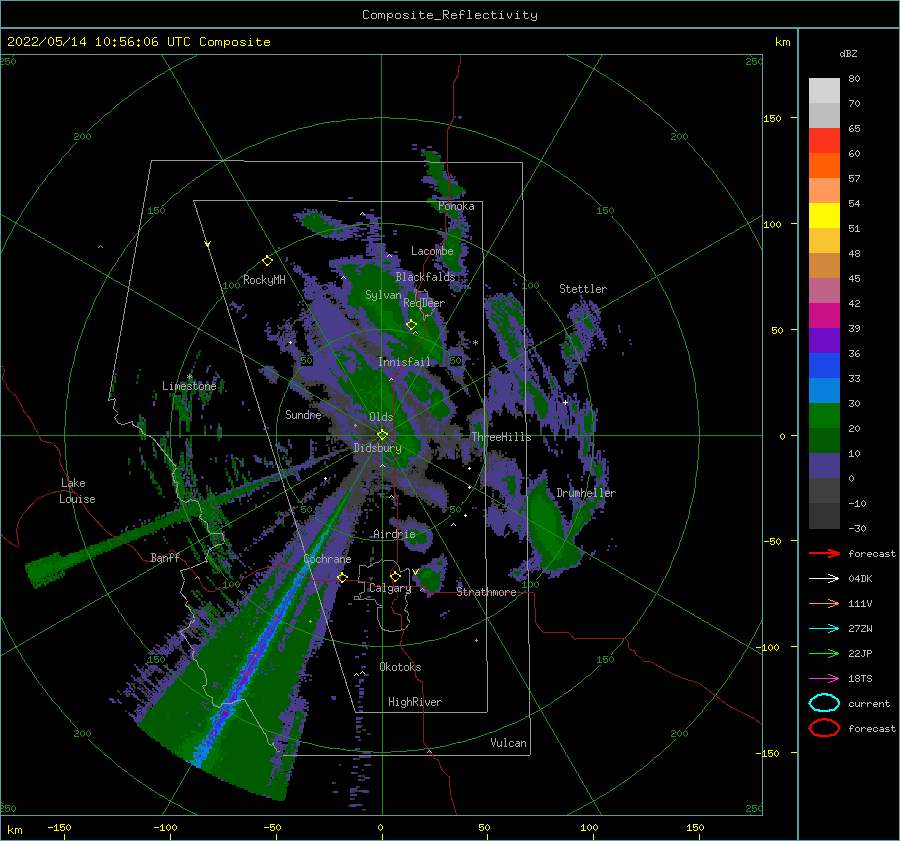Image resolution: width=900 pixels, height=841 pixels.
Task: Click the Cochrane label
Action: click(327, 559)
